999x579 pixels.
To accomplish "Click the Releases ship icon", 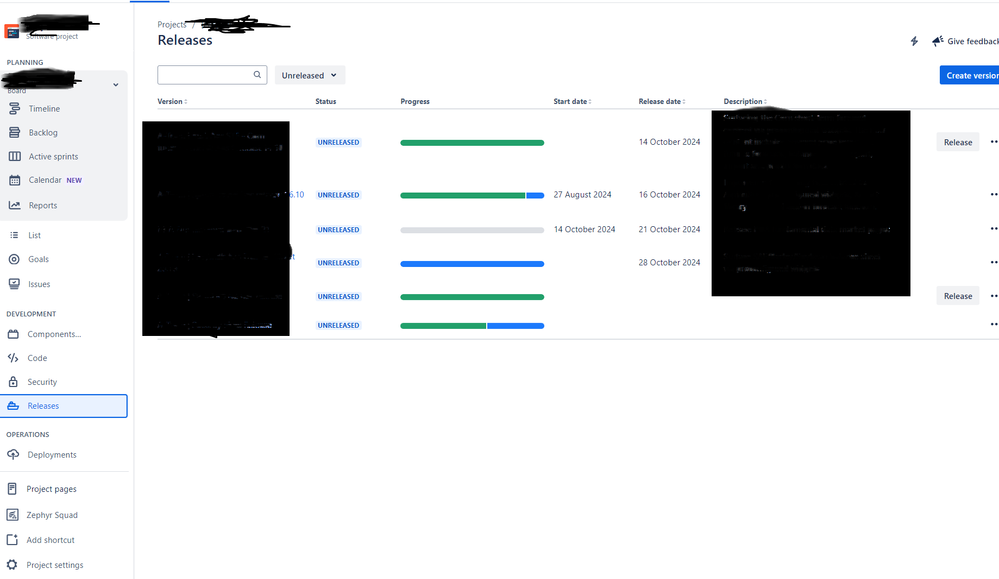I will point(13,406).
